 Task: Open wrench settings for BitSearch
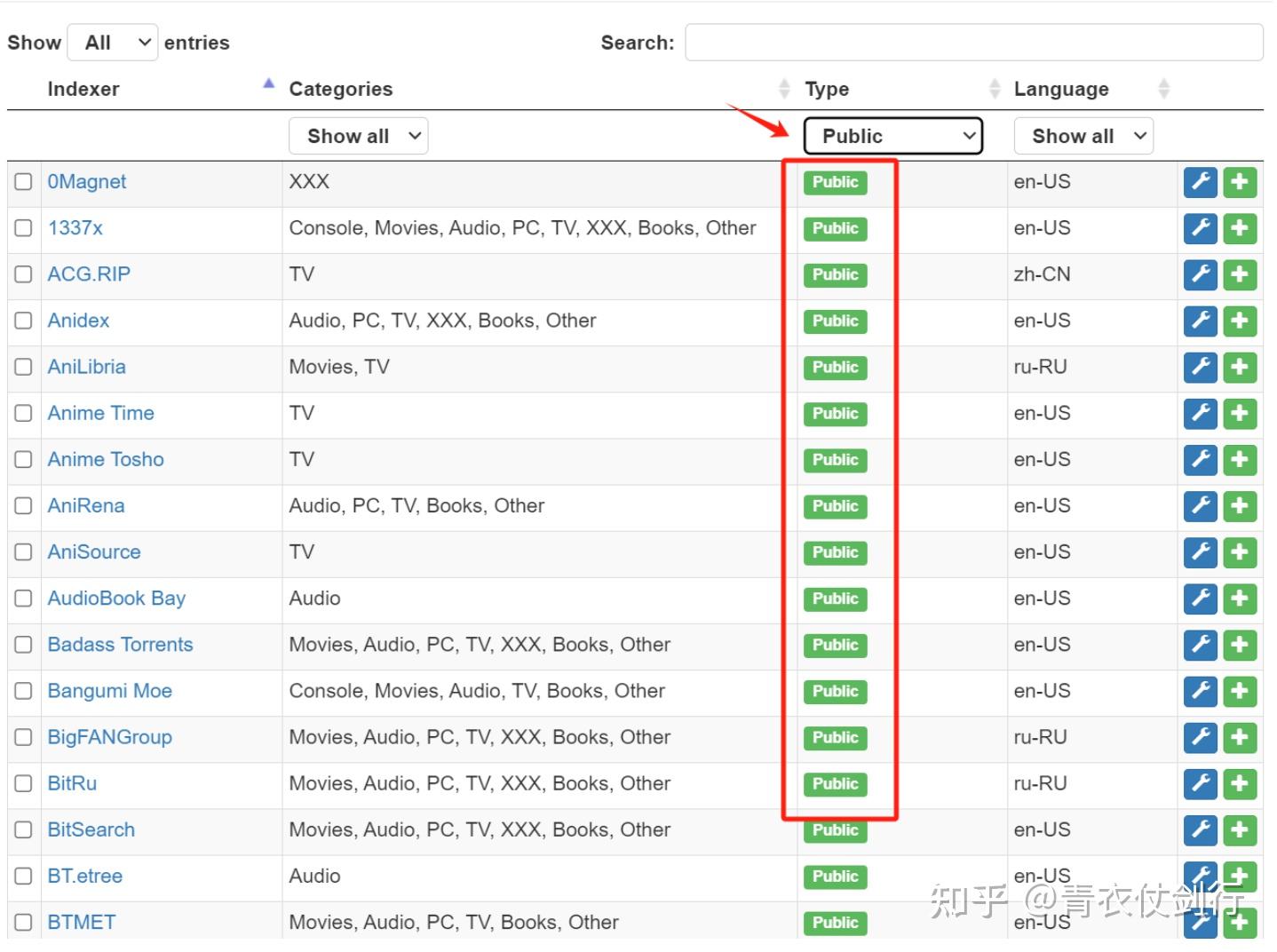(x=1200, y=829)
